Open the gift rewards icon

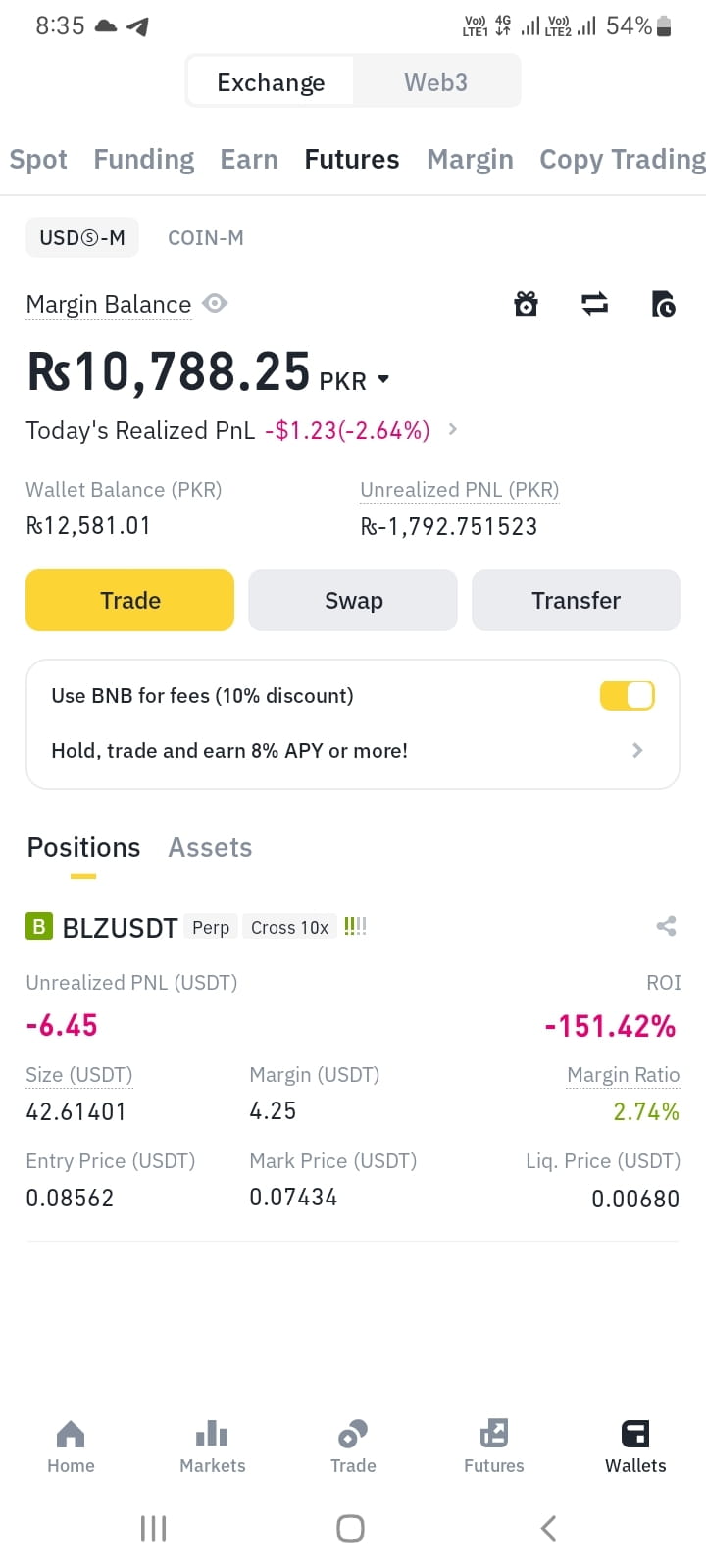point(527,304)
